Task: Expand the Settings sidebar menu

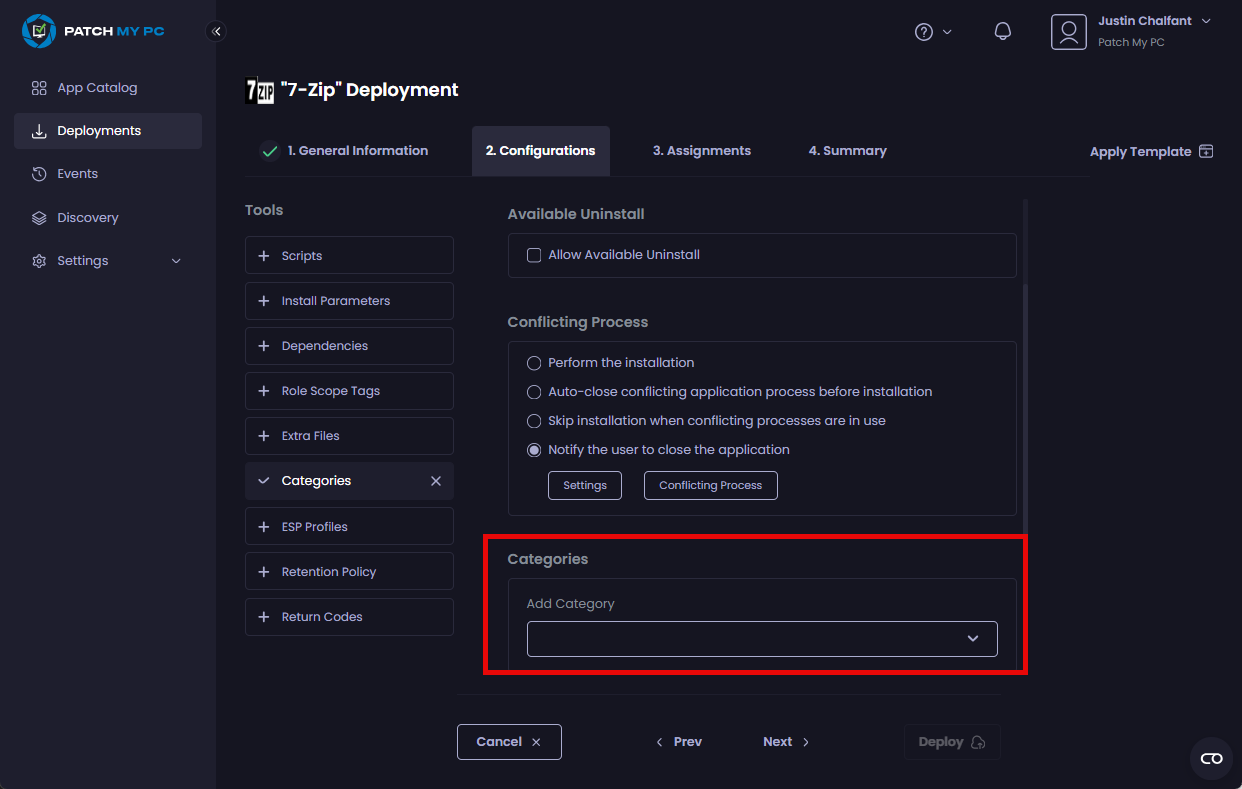Action: (106, 261)
